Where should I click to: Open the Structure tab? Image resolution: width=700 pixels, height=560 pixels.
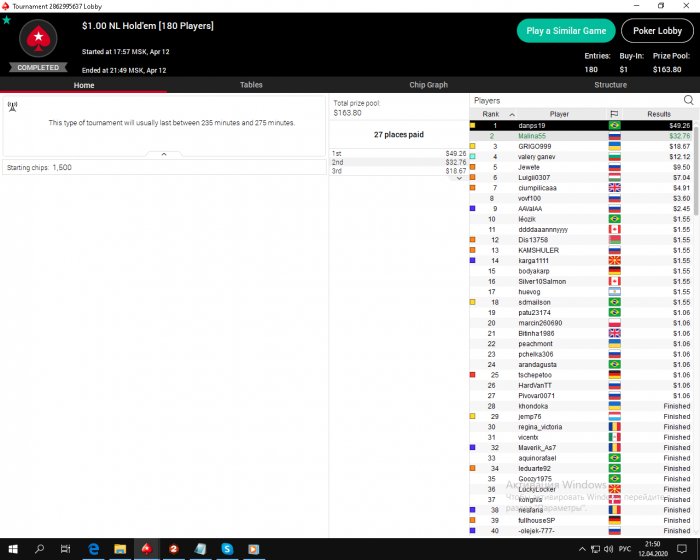point(610,85)
